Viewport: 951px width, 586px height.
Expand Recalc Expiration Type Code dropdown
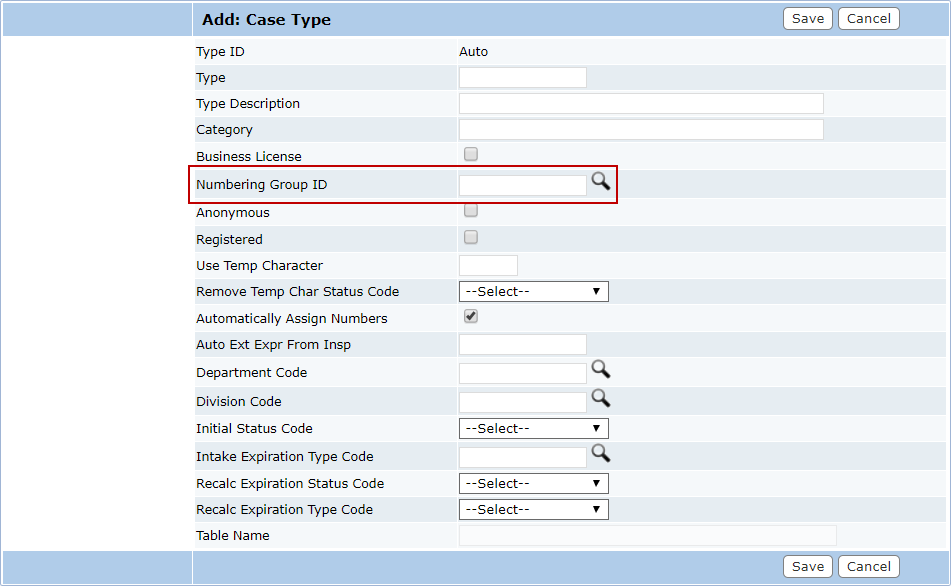(x=533, y=510)
